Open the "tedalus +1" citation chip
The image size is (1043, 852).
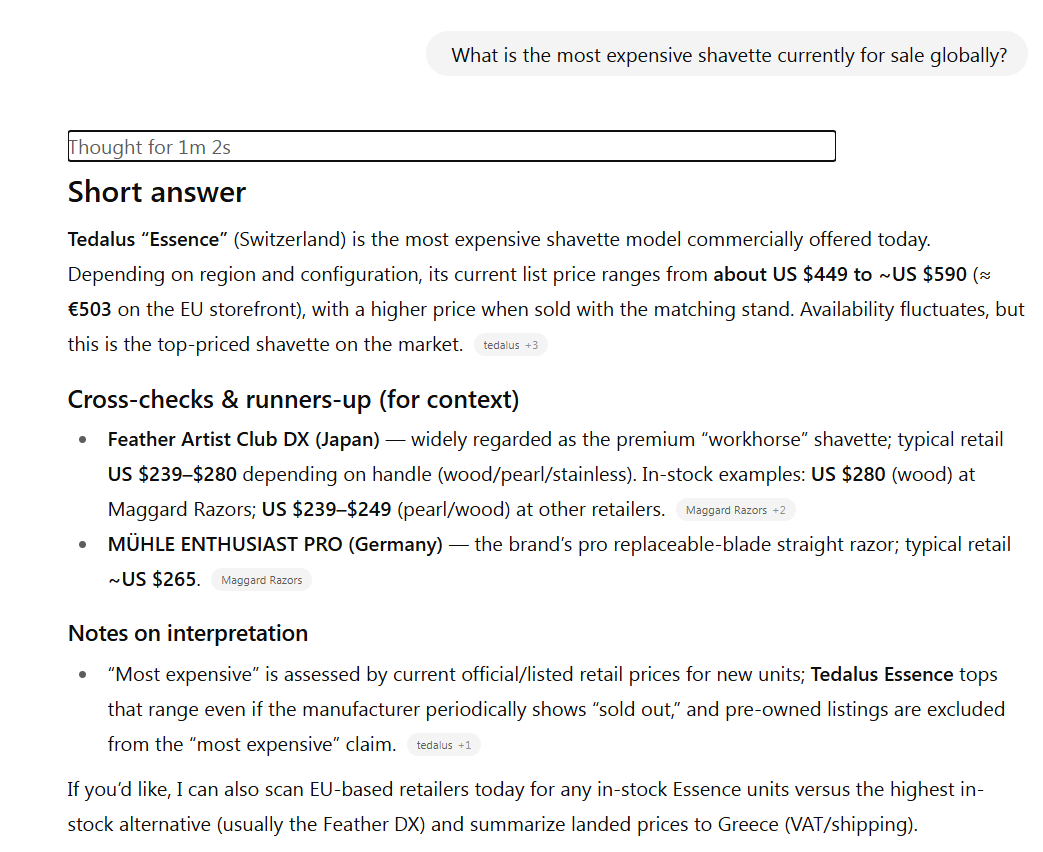(443, 745)
